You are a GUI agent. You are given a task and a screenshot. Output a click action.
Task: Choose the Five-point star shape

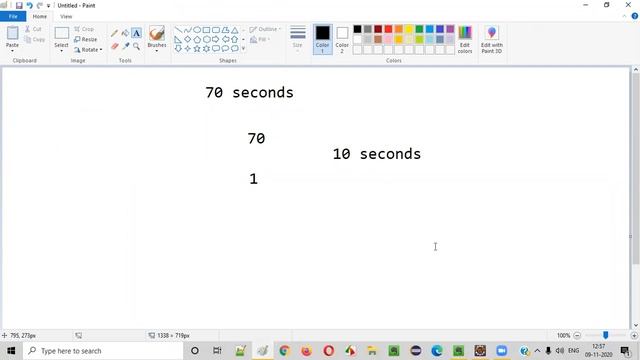(x=197, y=49)
